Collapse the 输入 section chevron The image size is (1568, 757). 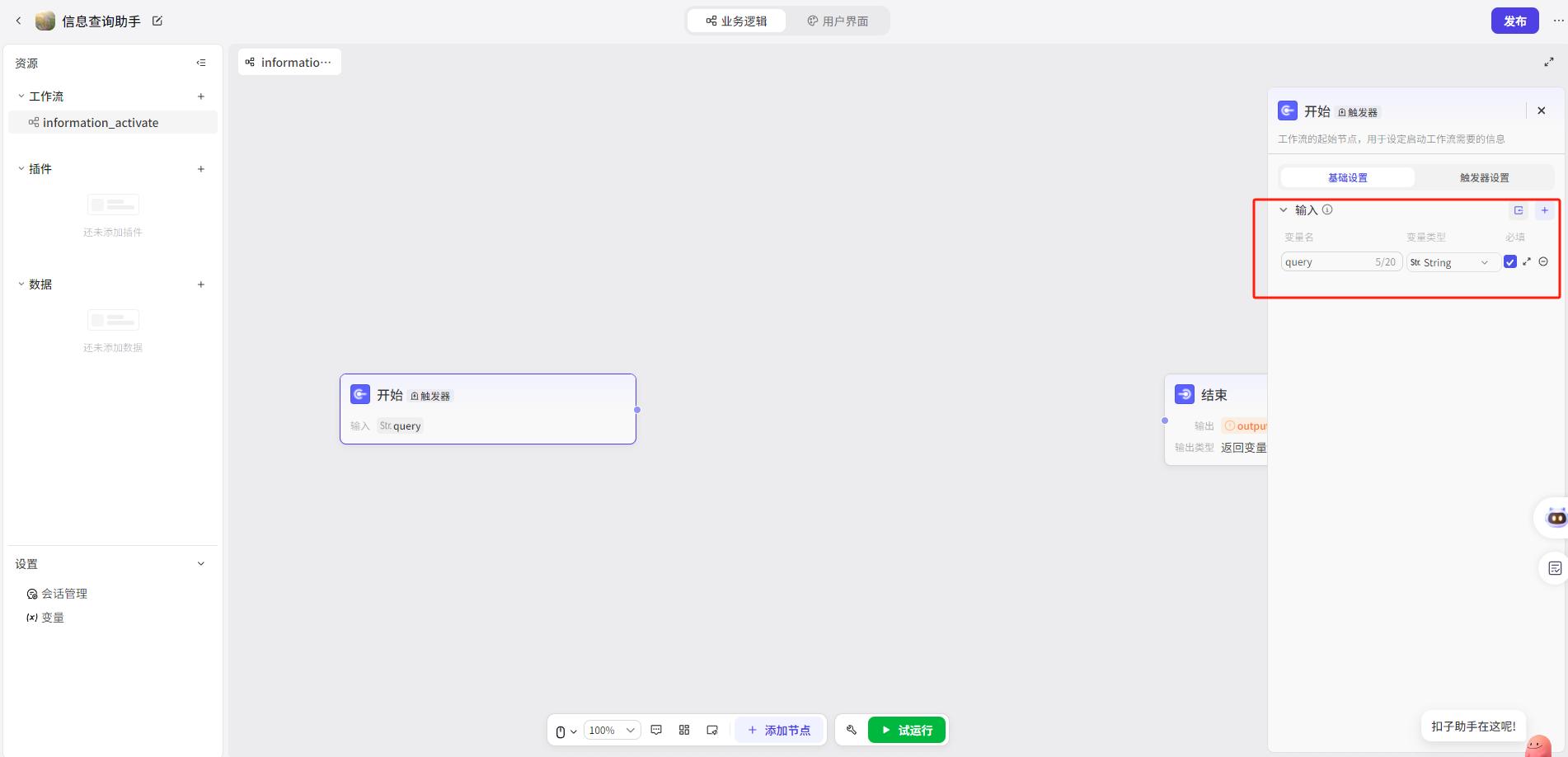(x=1284, y=210)
